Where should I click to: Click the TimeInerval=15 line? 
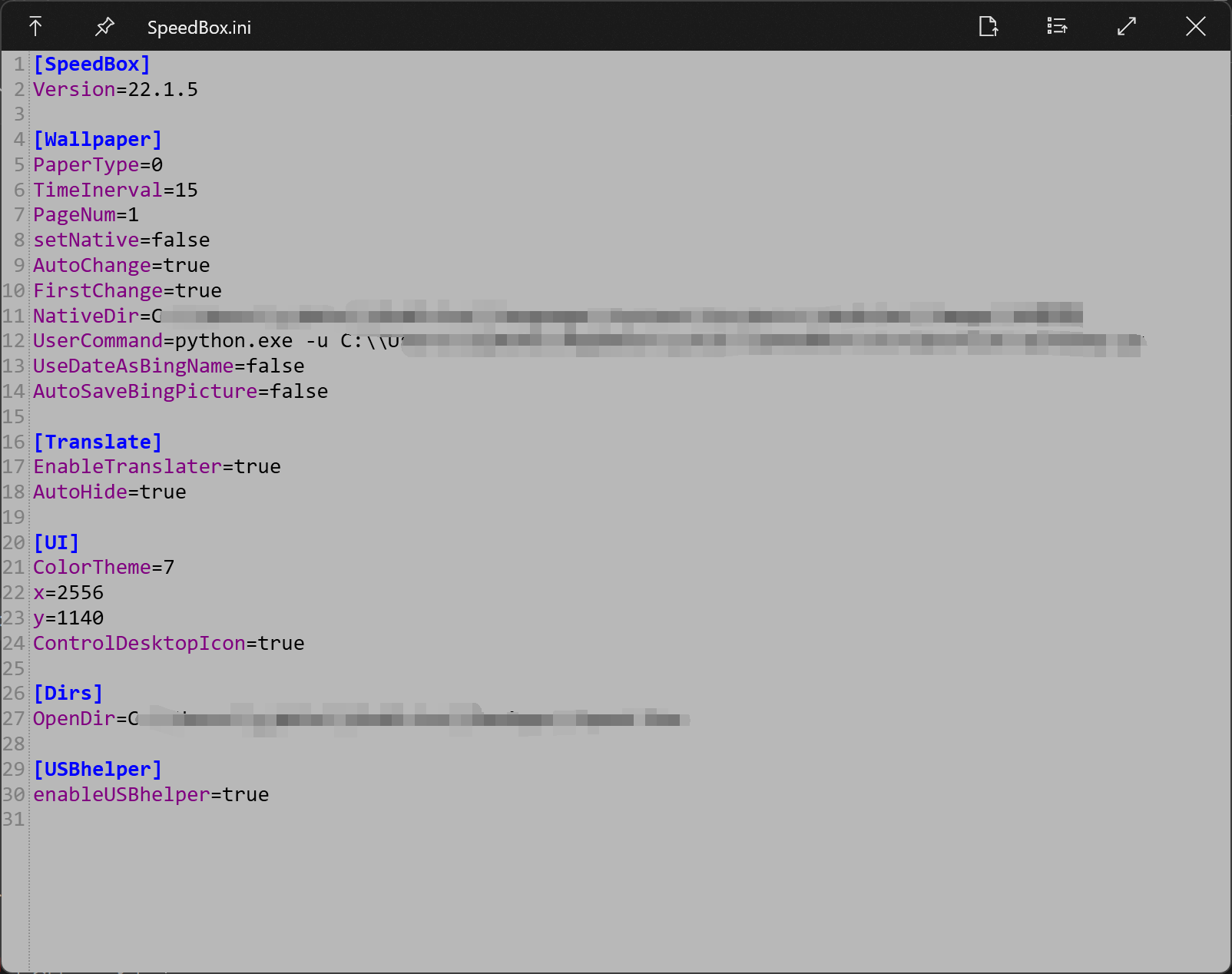tap(115, 190)
